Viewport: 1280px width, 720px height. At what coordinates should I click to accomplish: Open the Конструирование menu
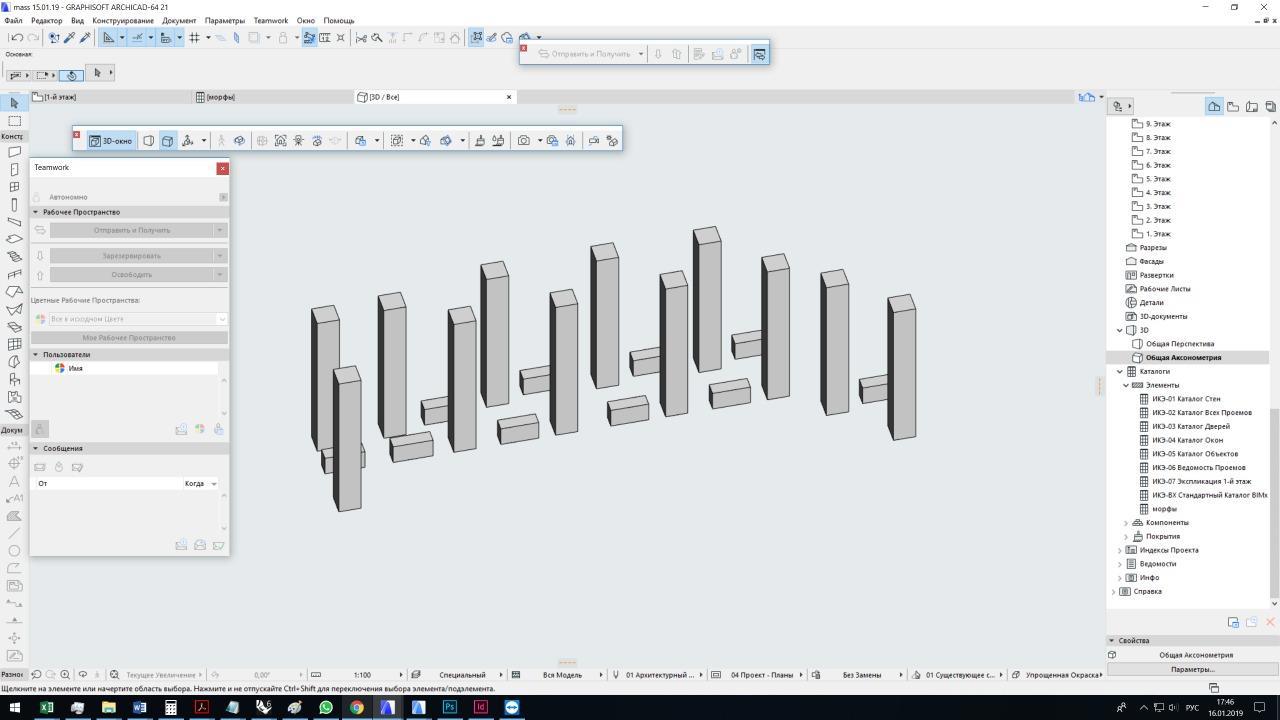click(123, 20)
